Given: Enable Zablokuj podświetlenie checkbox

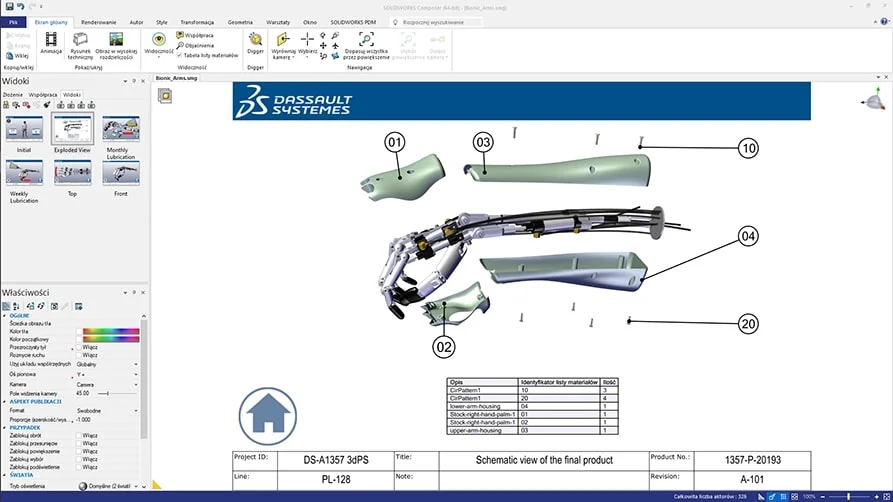Looking at the screenshot, I should (x=79, y=467).
